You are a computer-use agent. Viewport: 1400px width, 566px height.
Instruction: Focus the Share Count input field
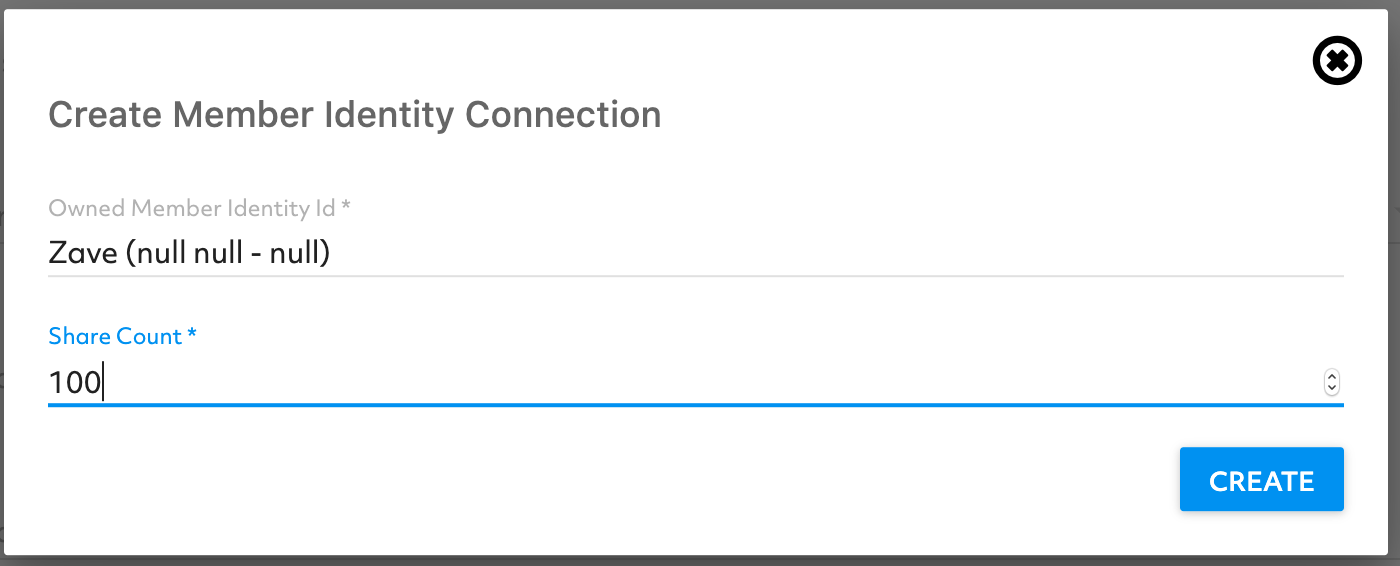(695, 382)
